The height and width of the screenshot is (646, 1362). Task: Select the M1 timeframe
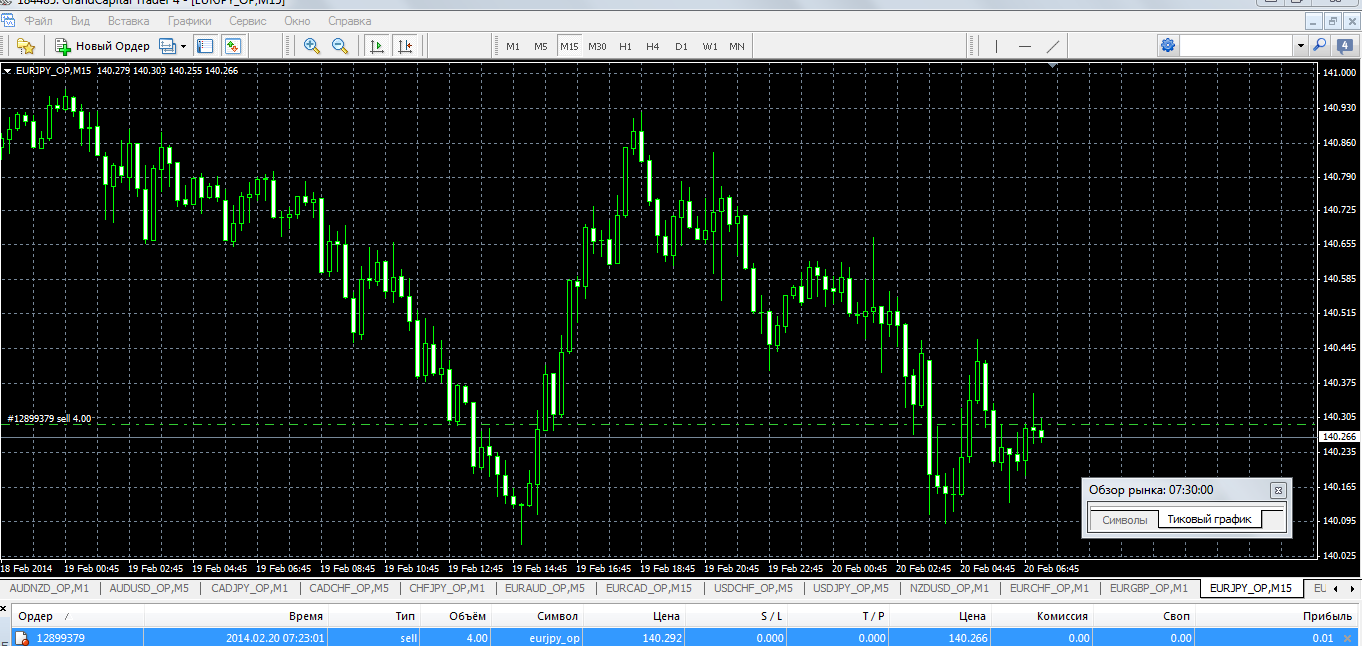(513, 46)
